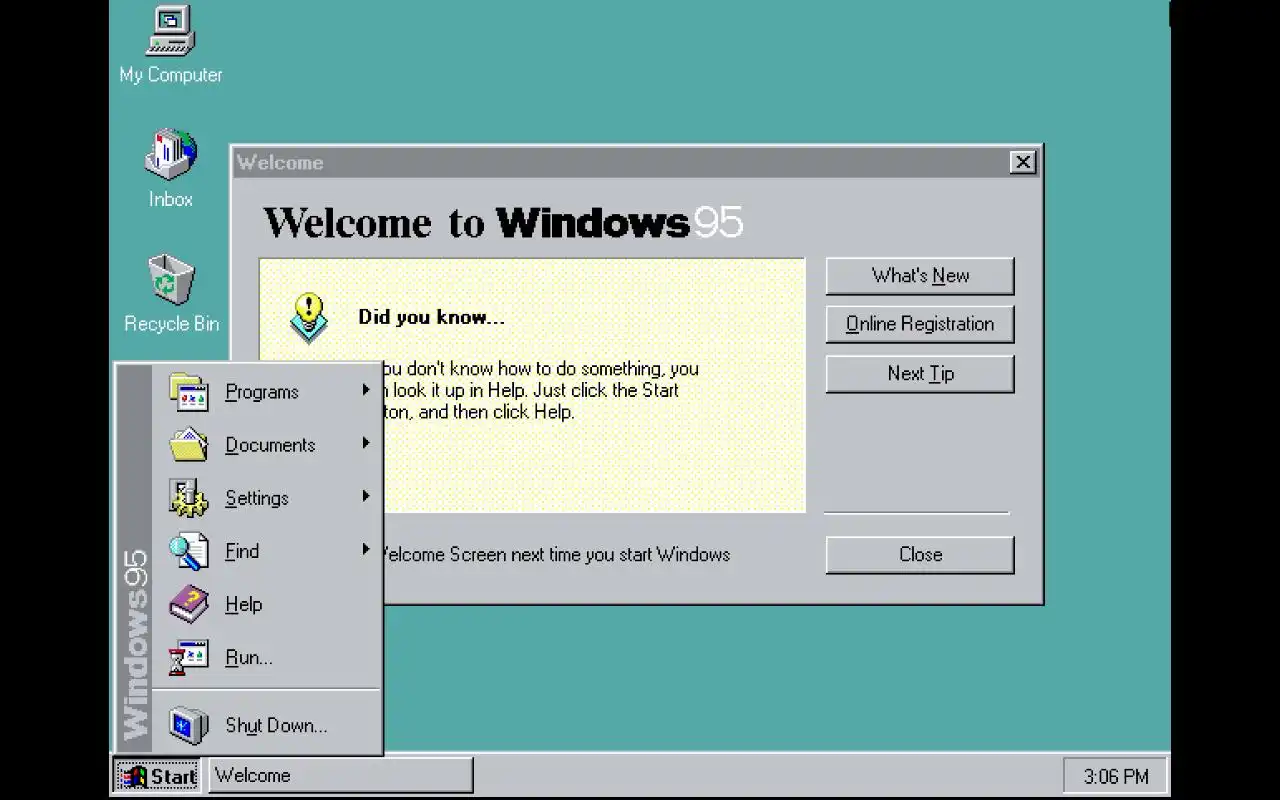Screen dimensions: 1280x800
Task: Expand the Programs submenu arrow
Action: point(366,390)
